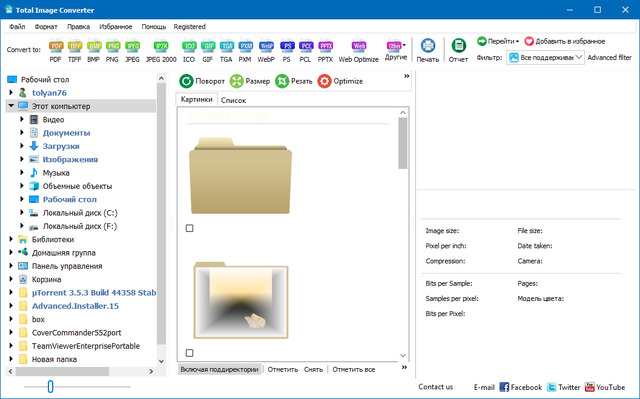This screenshot has width=640, height=399.
Task: Open the Правка menu
Action: (x=78, y=27)
